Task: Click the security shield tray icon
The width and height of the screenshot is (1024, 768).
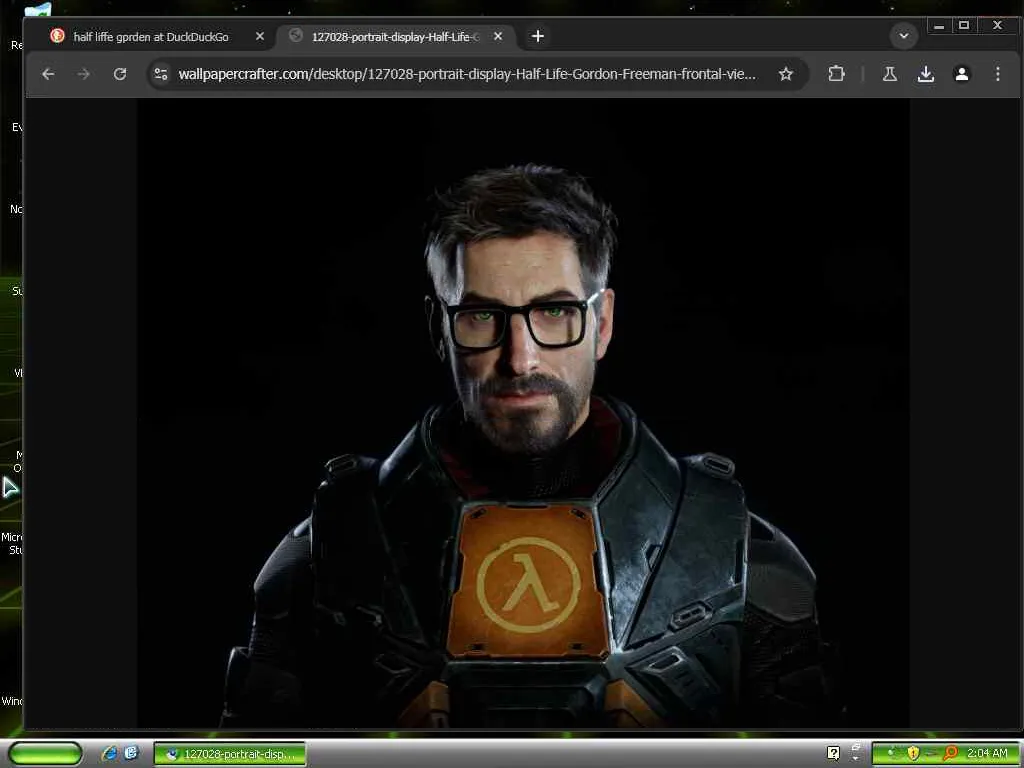Action: tap(913, 754)
